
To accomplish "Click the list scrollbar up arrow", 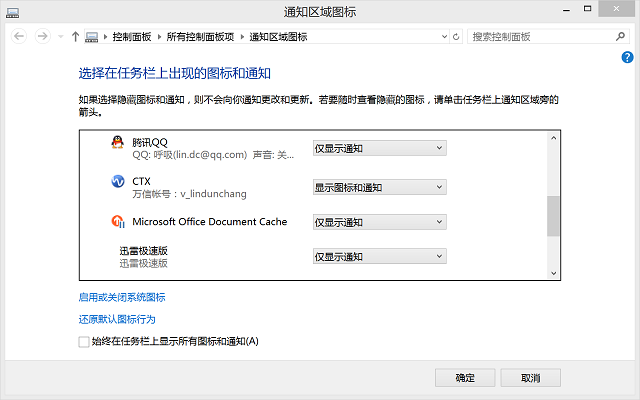I will (553, 138).
